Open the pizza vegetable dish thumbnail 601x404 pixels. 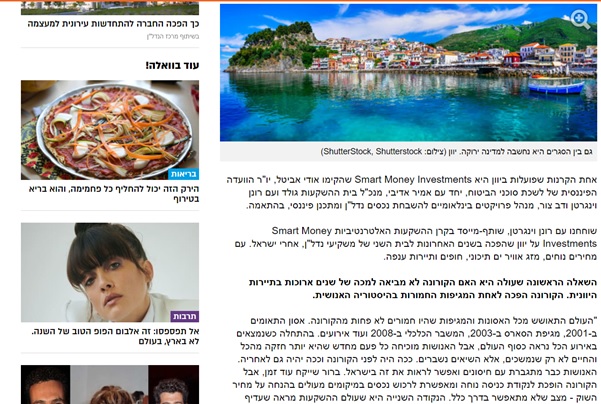pyautogui.click(x=110, y=130)
